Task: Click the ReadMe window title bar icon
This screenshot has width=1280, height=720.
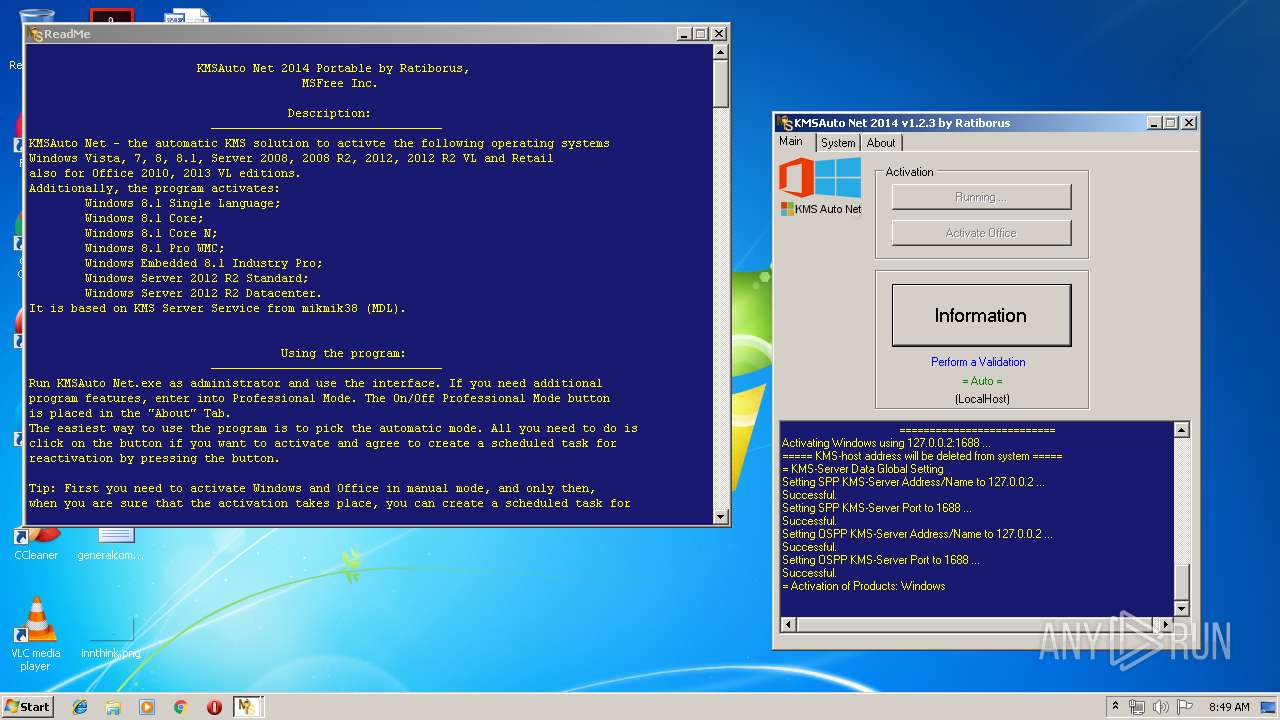Action: (x=36, y=34)
